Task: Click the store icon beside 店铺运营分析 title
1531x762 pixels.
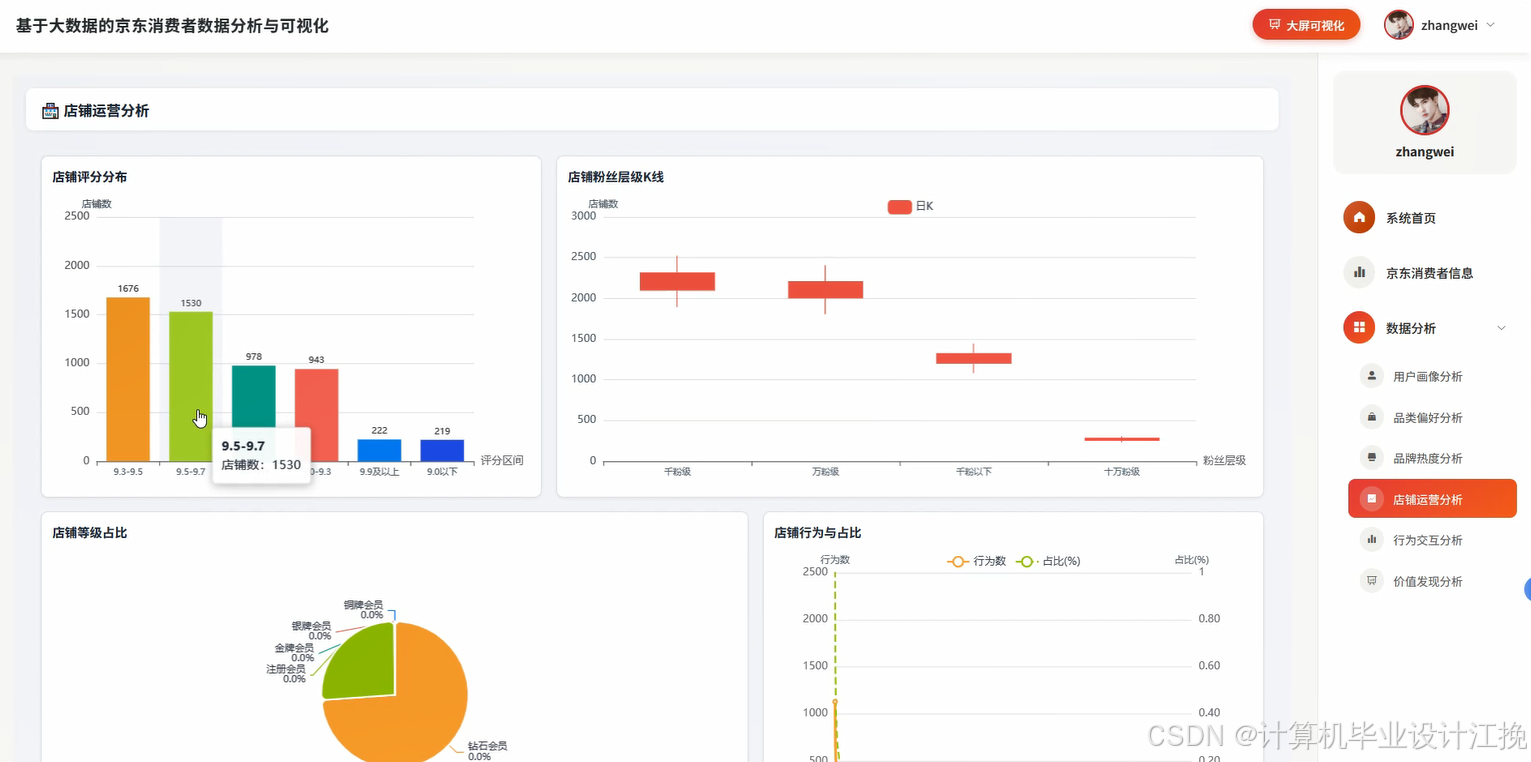Action: tap(50, 111)
